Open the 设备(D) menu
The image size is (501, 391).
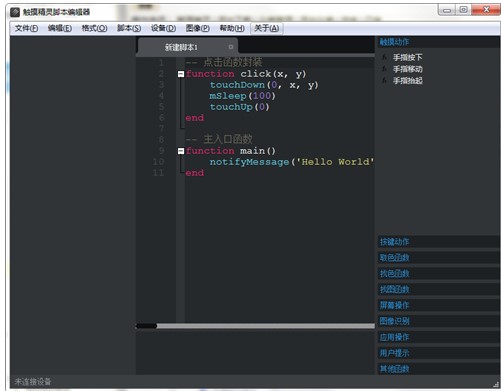(x=163, y=28)
